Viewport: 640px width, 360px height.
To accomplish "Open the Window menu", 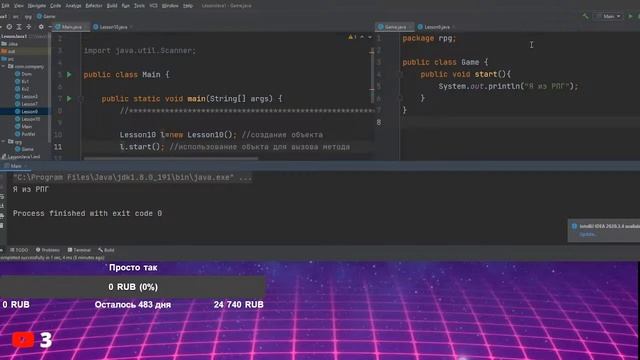I will [x=170, y=6].
